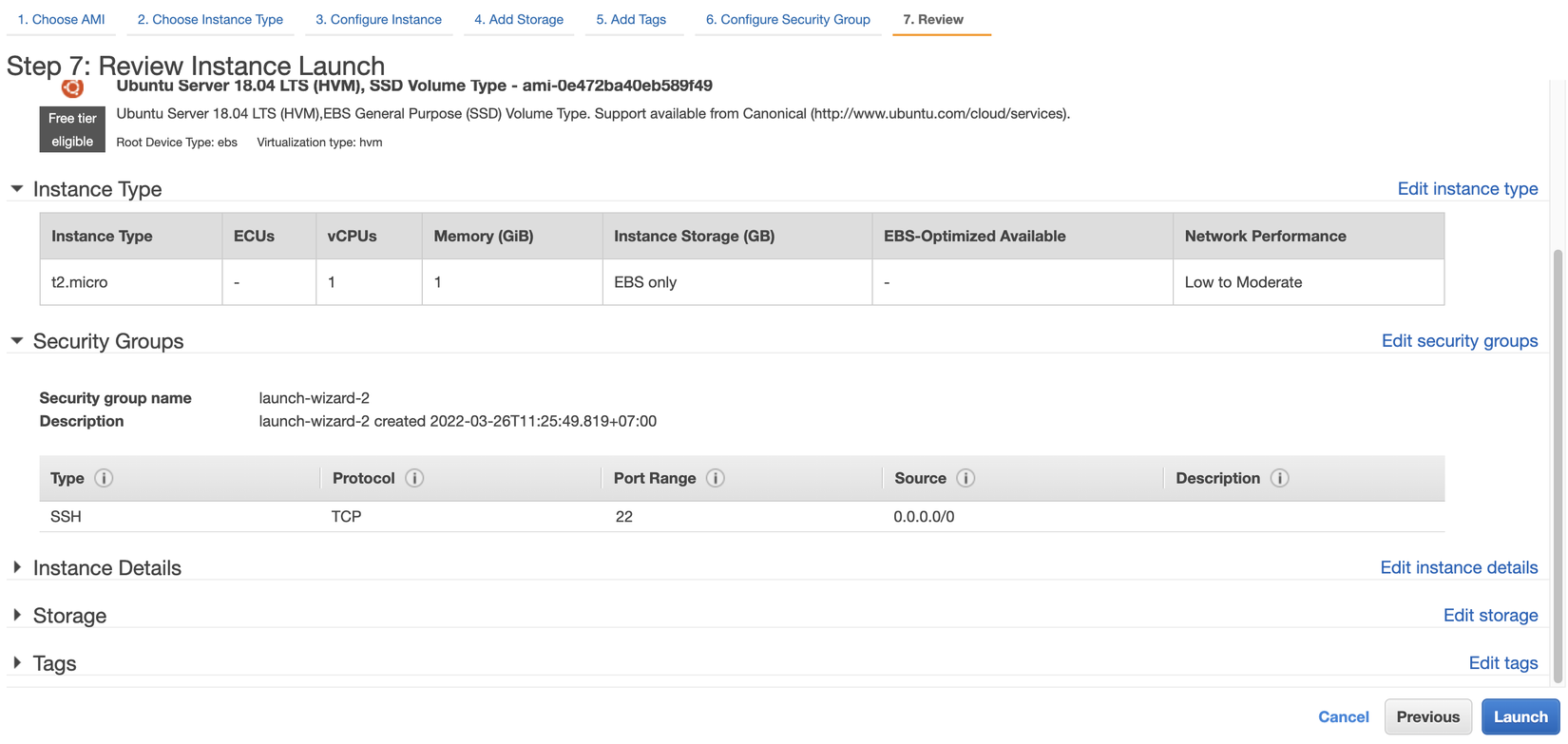
Task: Expand the Tags section
Action: pyautogui.click(x=17, y=663)
